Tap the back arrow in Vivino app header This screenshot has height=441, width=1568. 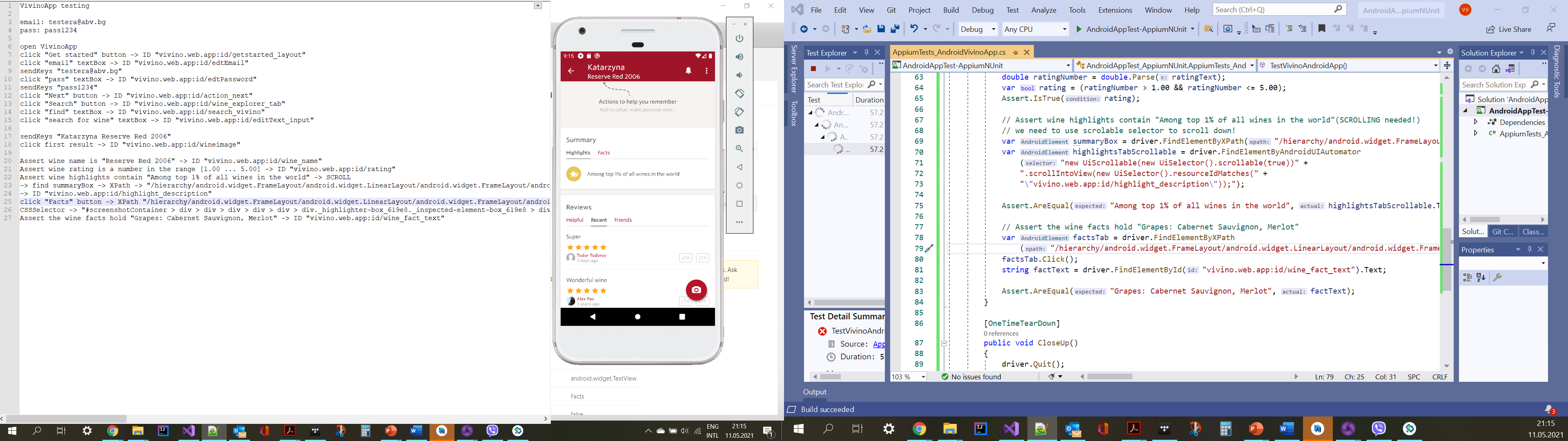tap(571, 71)
